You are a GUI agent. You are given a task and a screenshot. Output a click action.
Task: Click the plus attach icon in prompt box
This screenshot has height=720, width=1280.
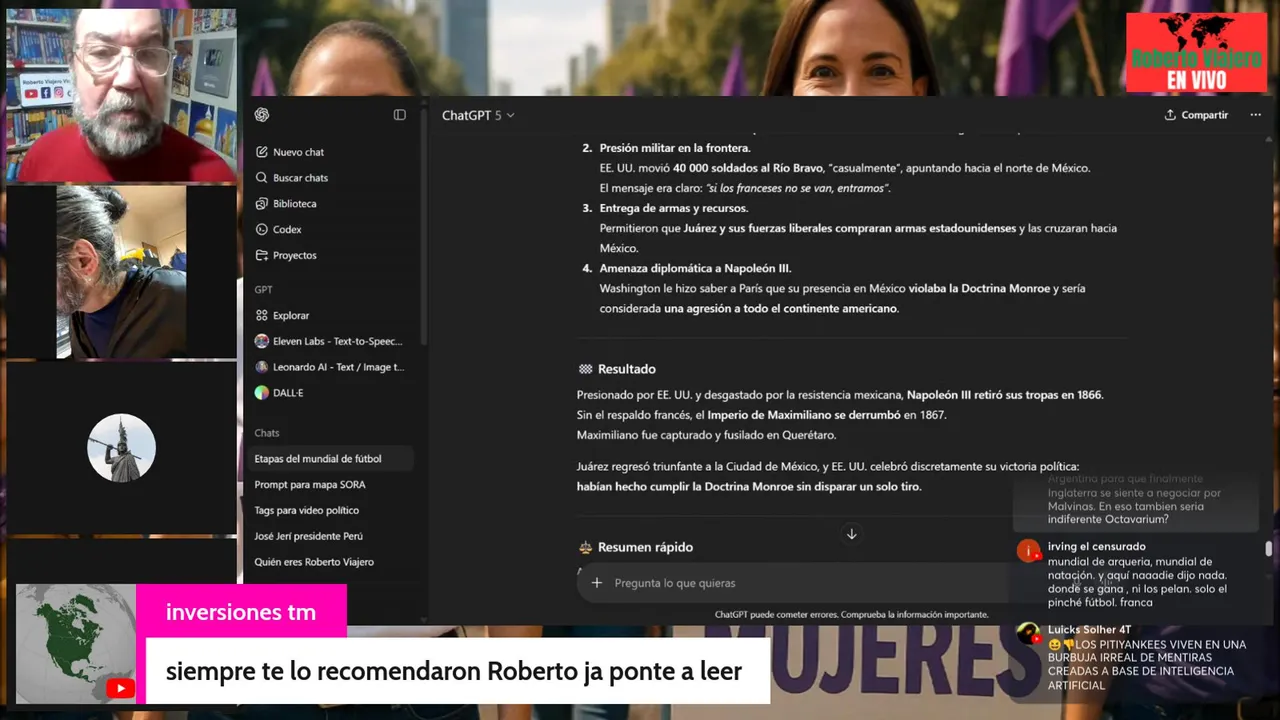597,583
